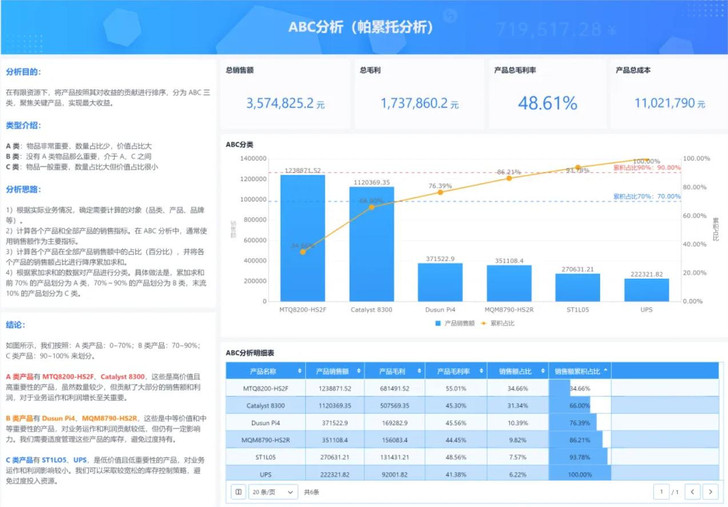Select the MTQ8200-HS2F bar in chart

303,238
